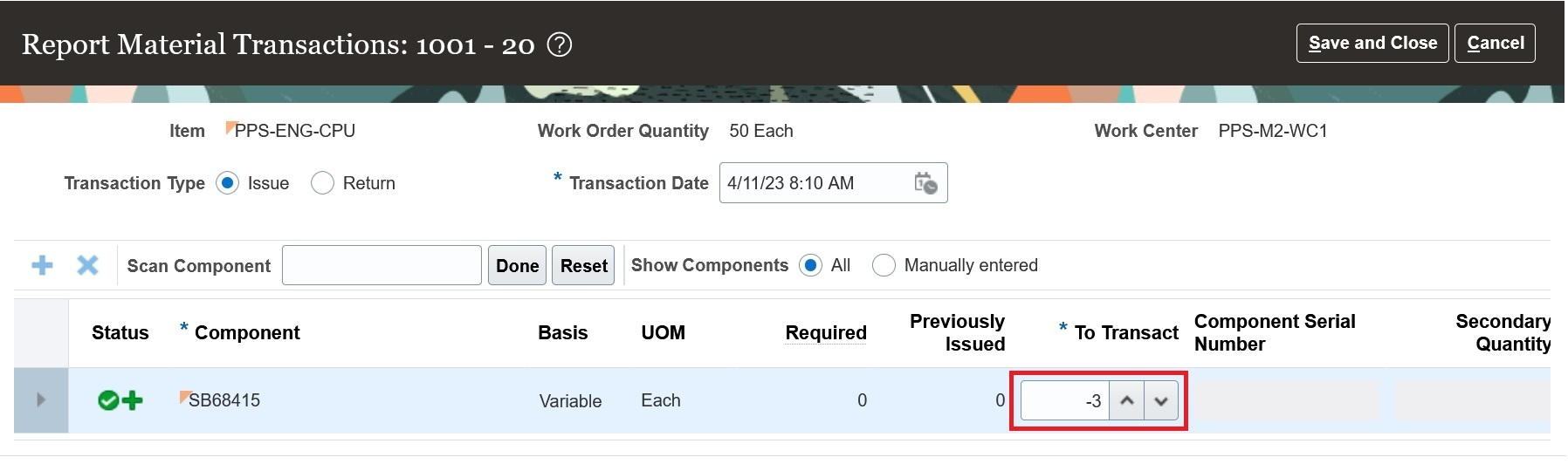Click the help question mark icon
The height and width of the screenshot is (464, 1568).
coord(559,44)
